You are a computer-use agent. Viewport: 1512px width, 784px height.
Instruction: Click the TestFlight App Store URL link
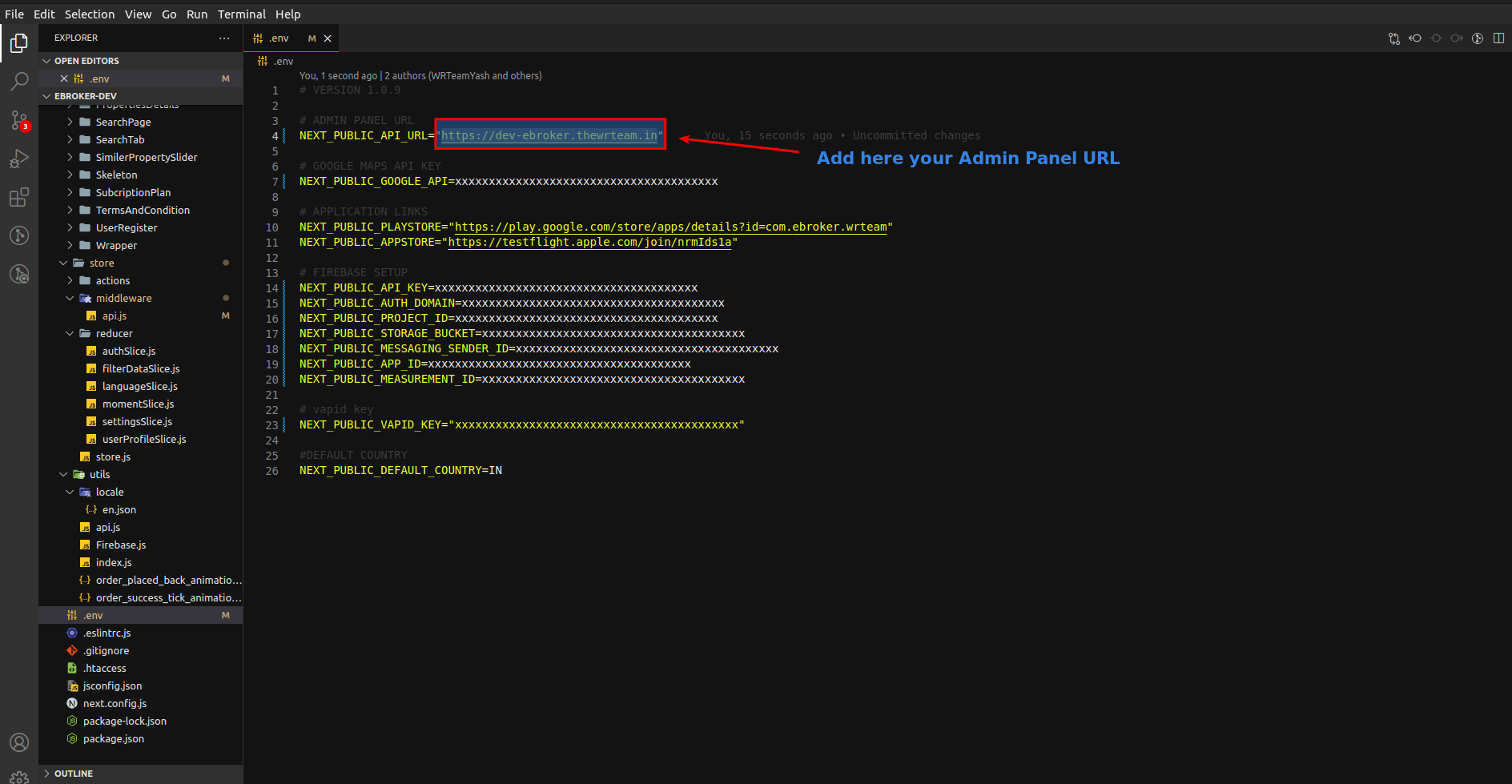(x=589, y=242)
